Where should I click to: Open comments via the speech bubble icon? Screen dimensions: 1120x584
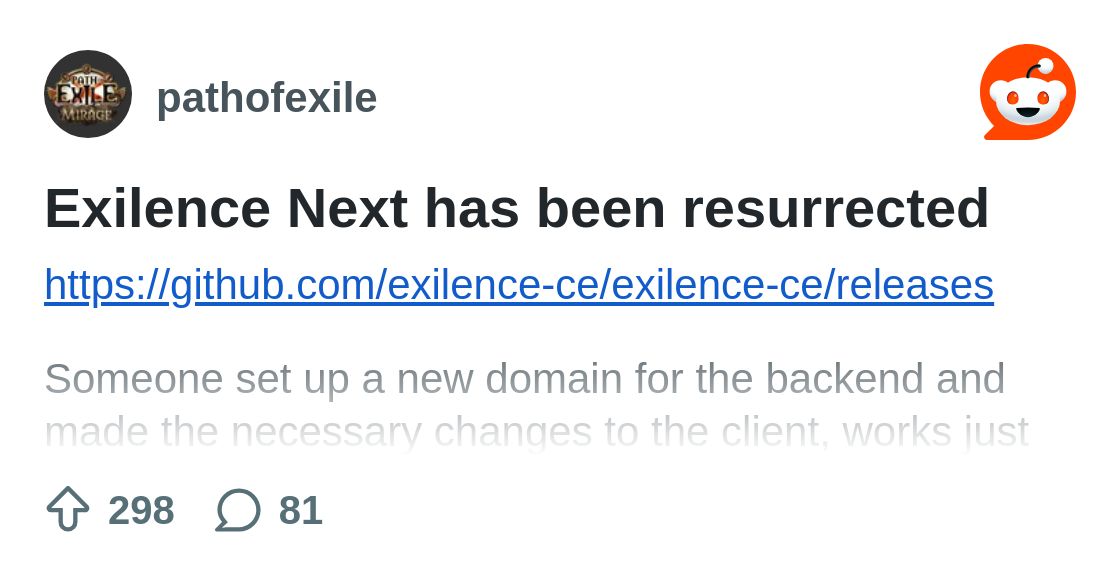click(x=238, y=510)
